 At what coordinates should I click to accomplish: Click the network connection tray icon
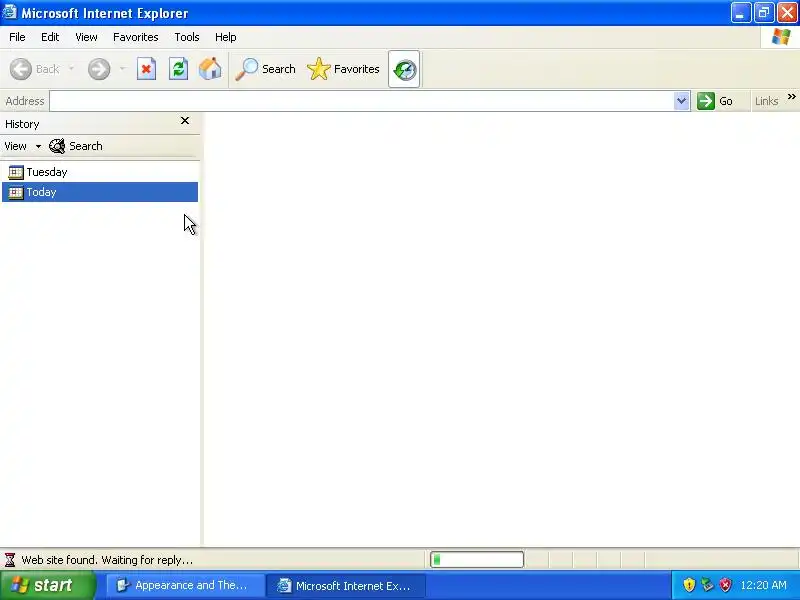click(x=707, y=585)
